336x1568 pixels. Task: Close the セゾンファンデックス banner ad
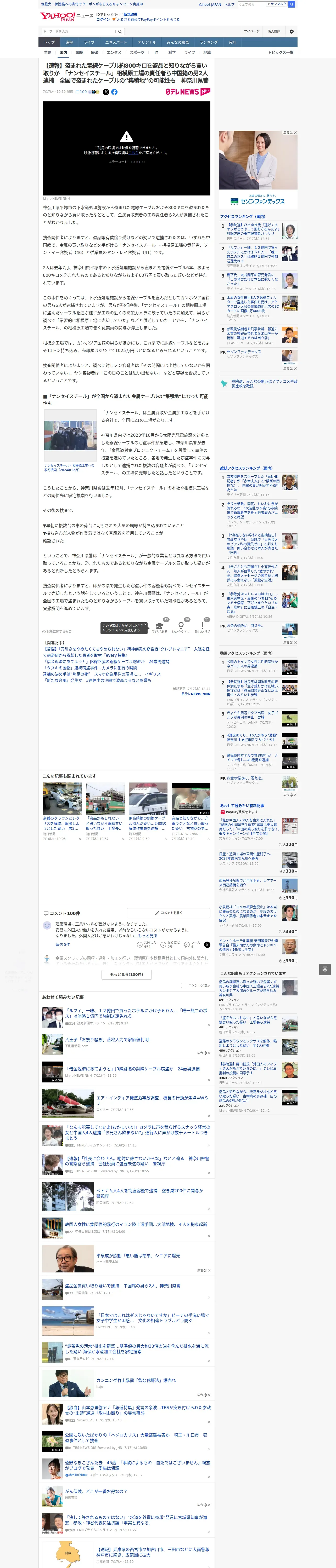click(x=295, y=133)
